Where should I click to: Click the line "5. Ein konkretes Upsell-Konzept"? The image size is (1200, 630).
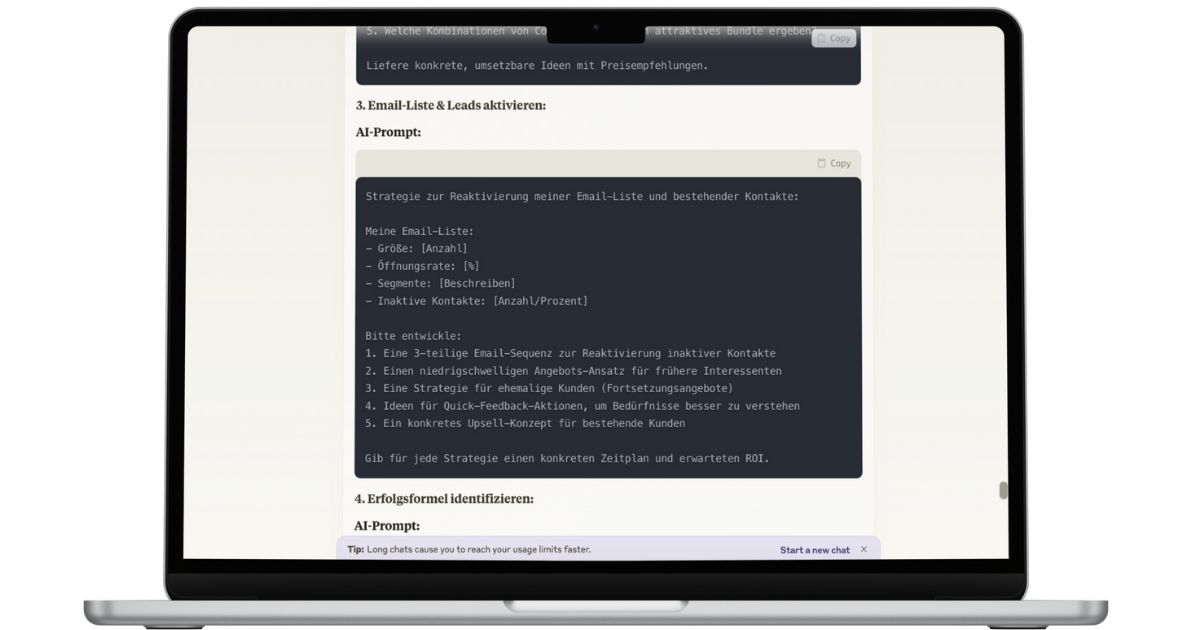pyautogui.click(x=525, y=423)
